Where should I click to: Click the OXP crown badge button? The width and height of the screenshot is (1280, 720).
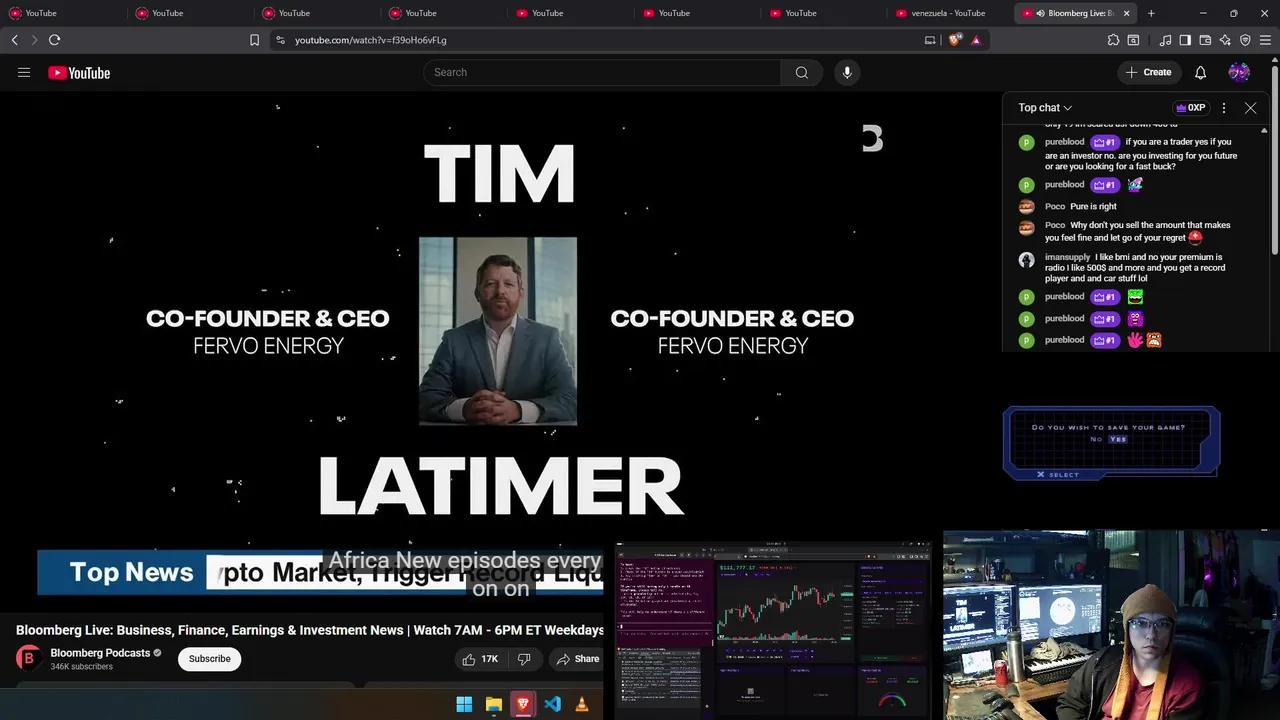(1191, 108)
